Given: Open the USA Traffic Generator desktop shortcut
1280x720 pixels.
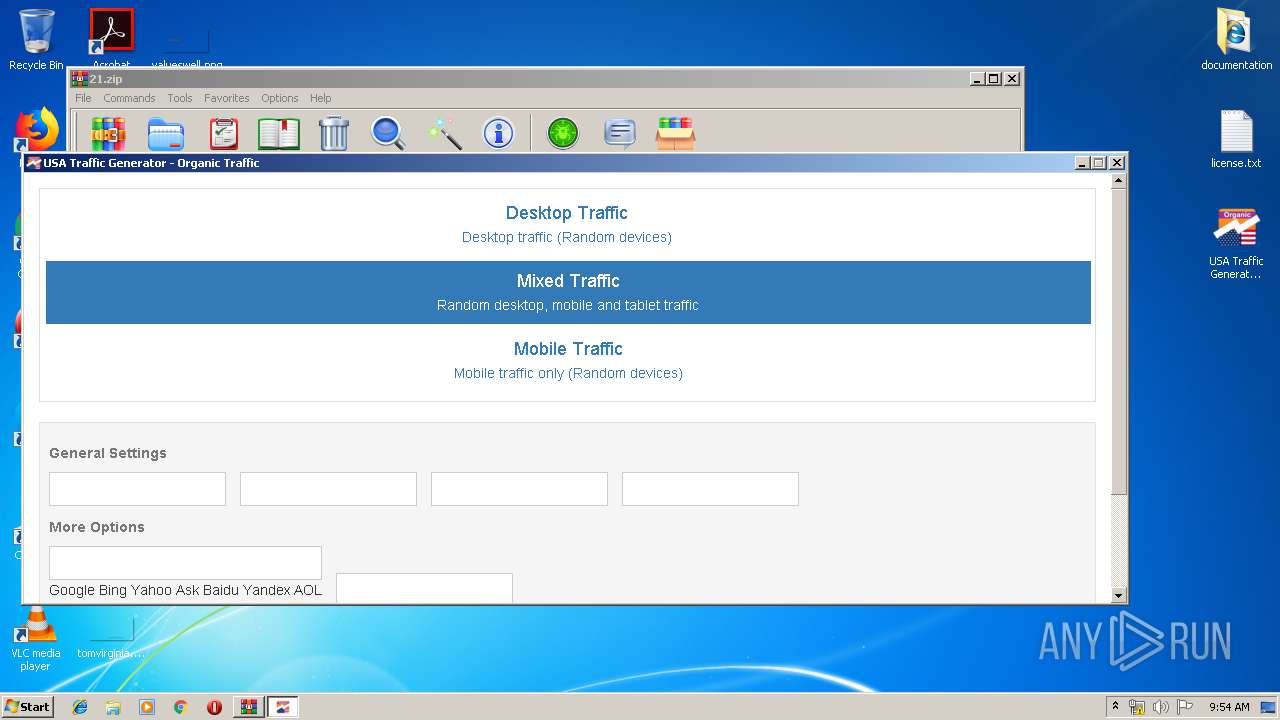Looking at the screenshot, I should pyautogui.click(x=1236, y=244).
